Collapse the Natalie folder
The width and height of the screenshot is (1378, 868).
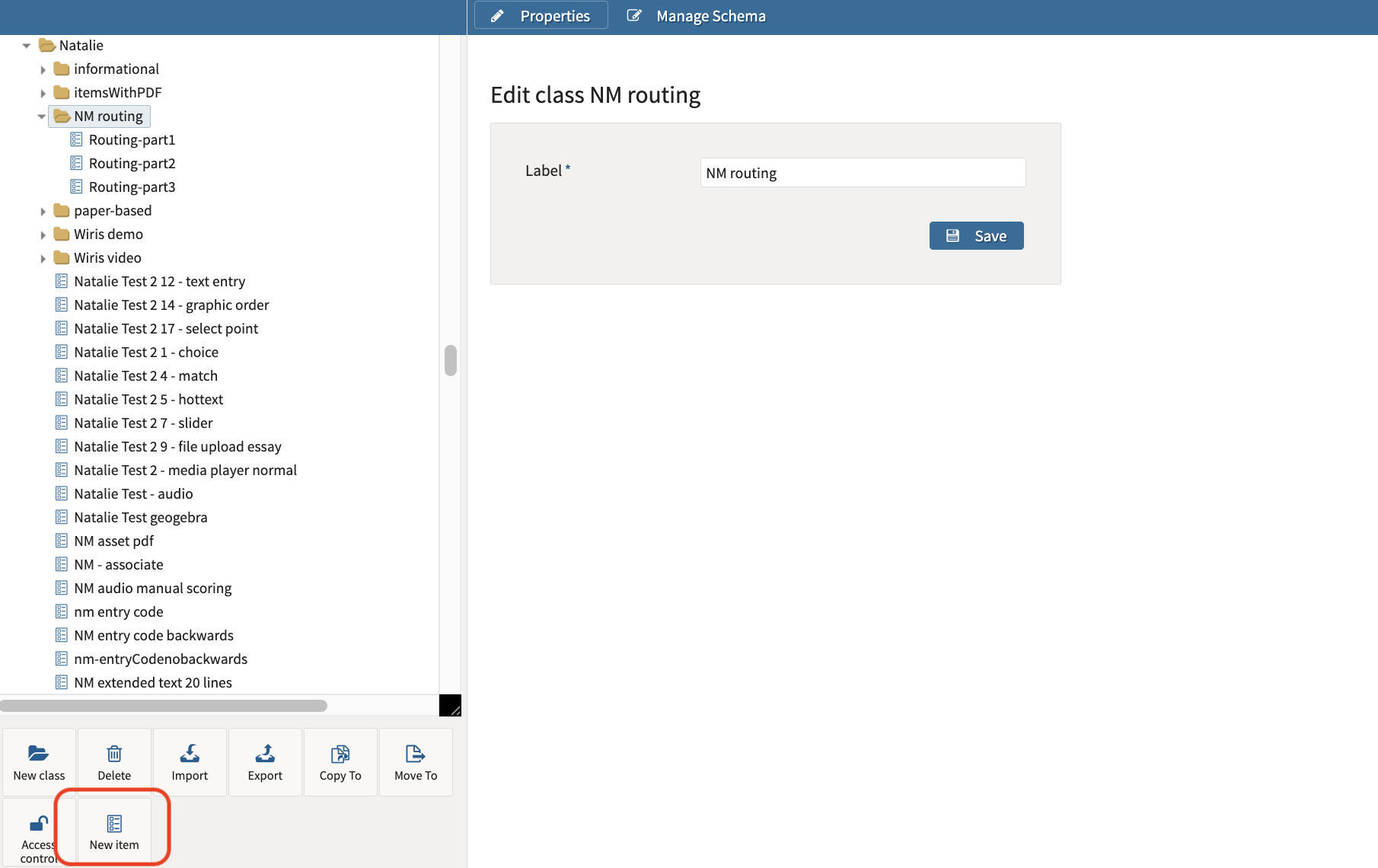click(27, 46)
